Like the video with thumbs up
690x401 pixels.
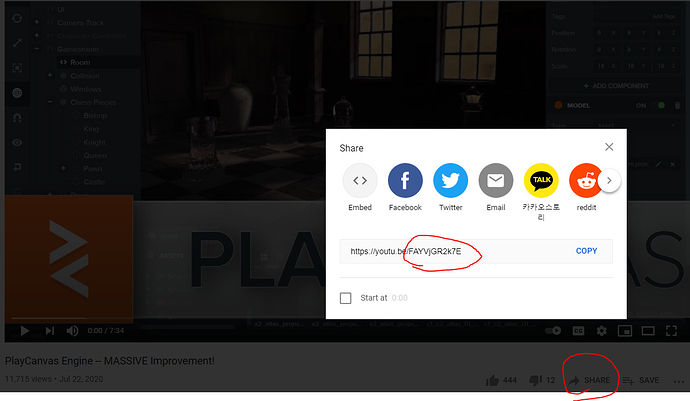(x=493, y=380)
